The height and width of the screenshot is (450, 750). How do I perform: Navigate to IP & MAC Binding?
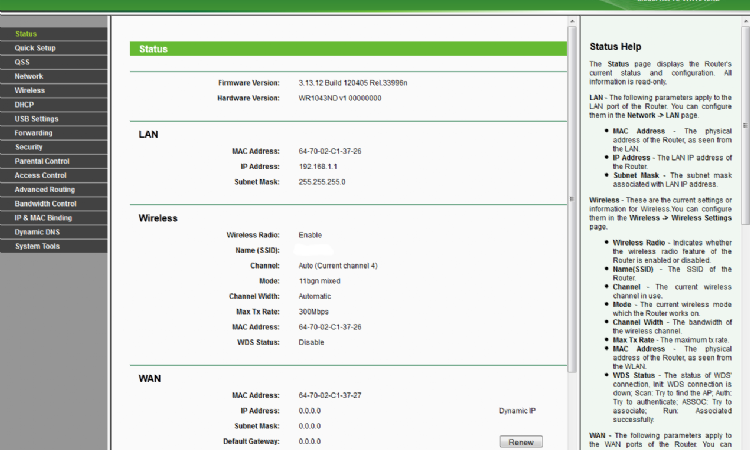click(43, 217)
